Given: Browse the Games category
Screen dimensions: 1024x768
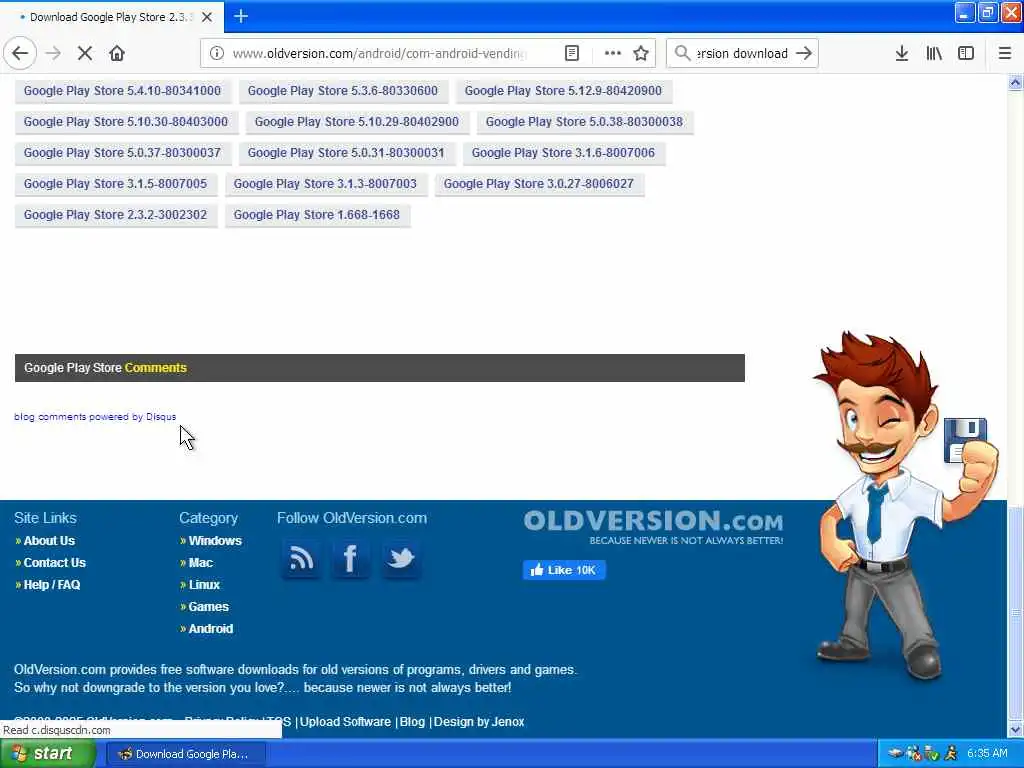Looking at the screenshot, I should coord(208,607).
